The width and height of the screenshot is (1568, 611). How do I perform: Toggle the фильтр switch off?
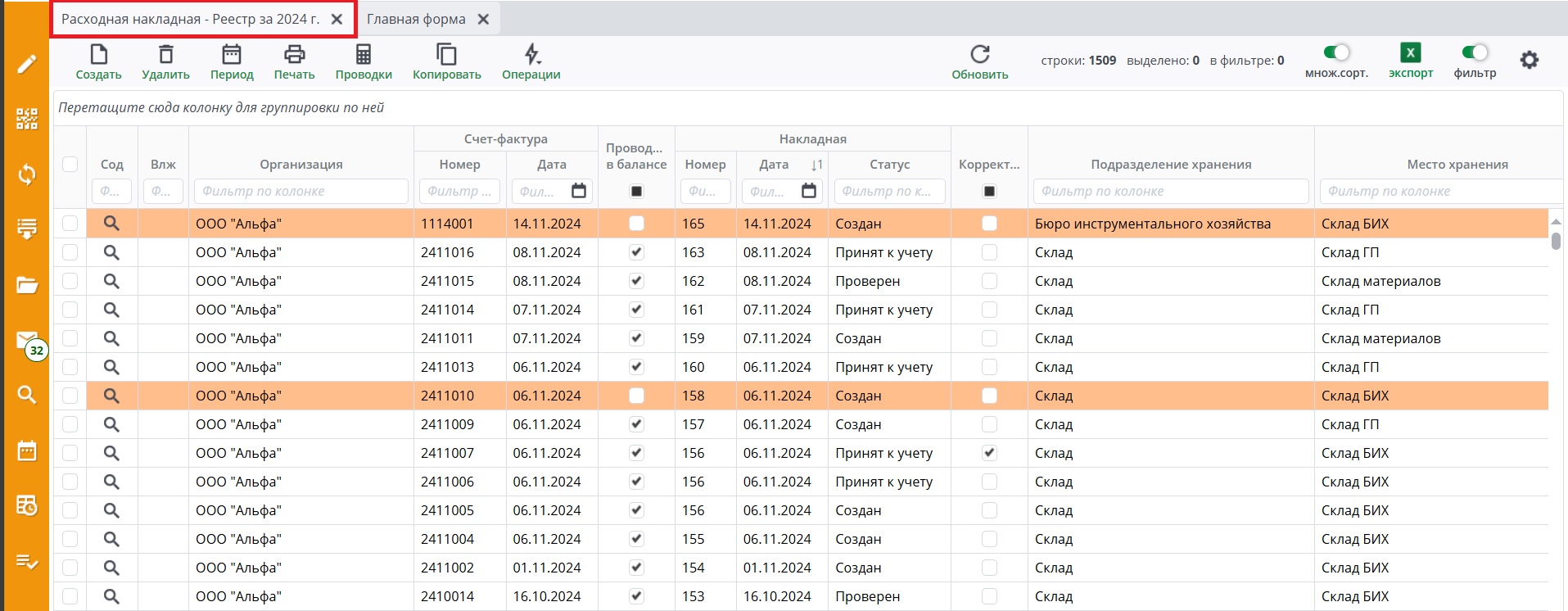1475,52
